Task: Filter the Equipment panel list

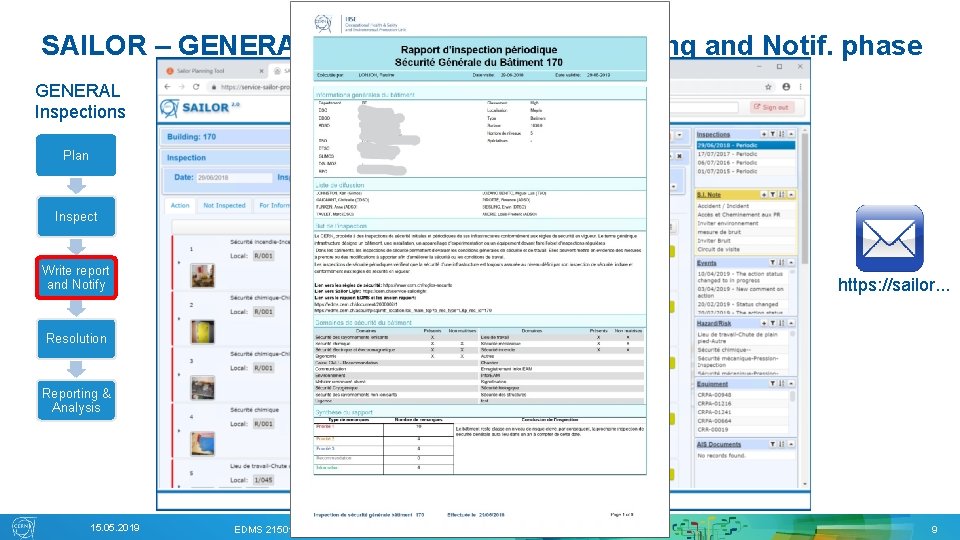Action: point(773,384)
